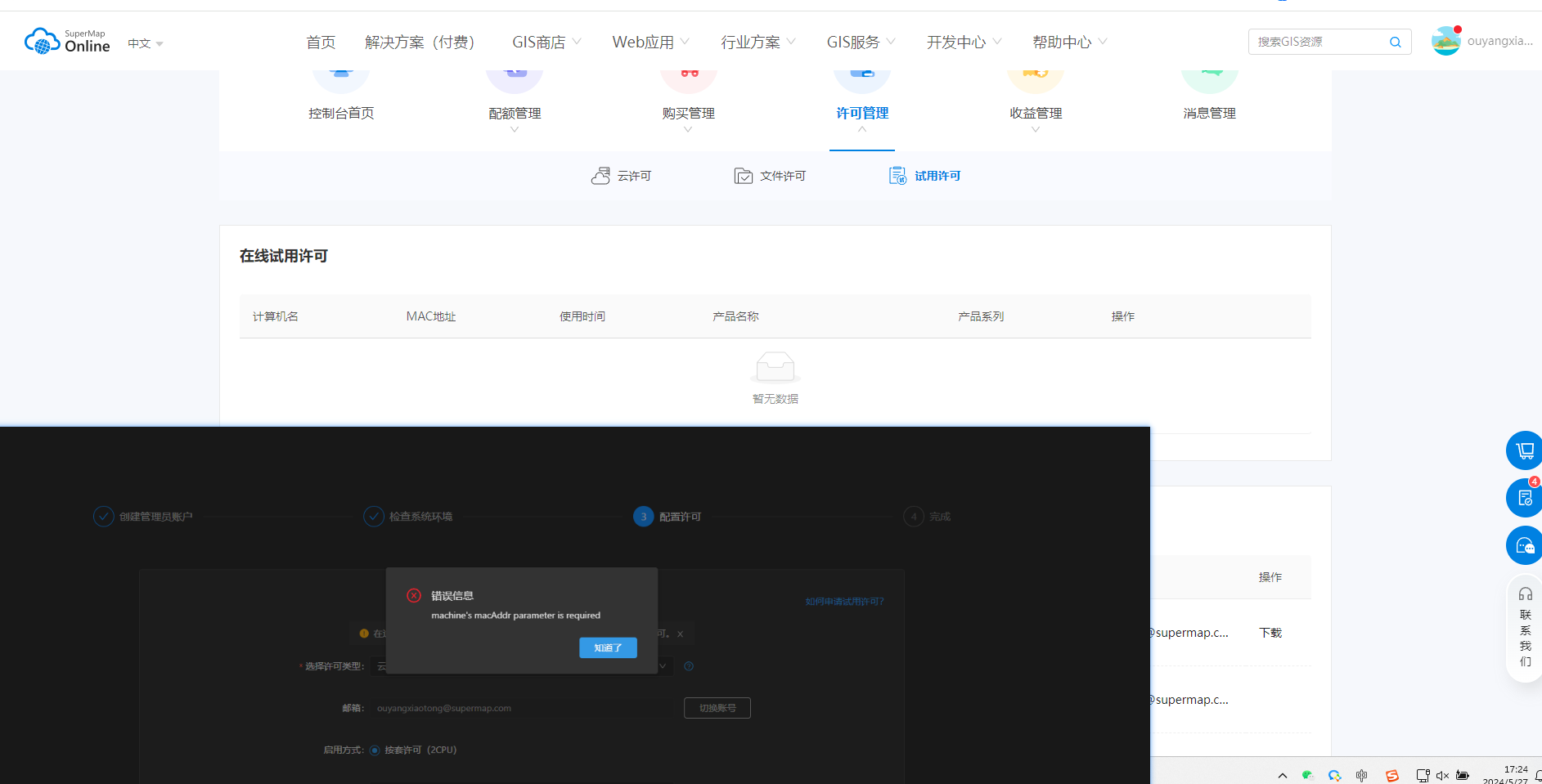Image resolution: width=1542 pixels, height=784 pixels.
Task: Open WeChat from the system tray
Action: pyautogui.click(x=1307, y=775)
